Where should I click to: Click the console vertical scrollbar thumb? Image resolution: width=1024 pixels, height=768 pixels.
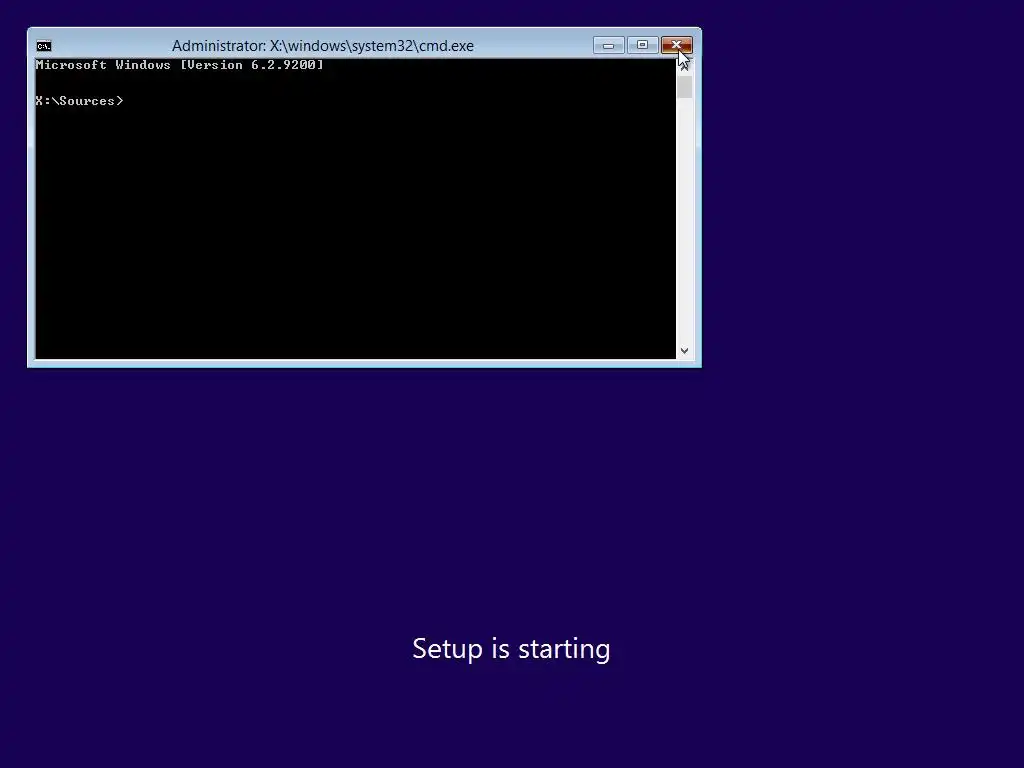click(684, 87)
